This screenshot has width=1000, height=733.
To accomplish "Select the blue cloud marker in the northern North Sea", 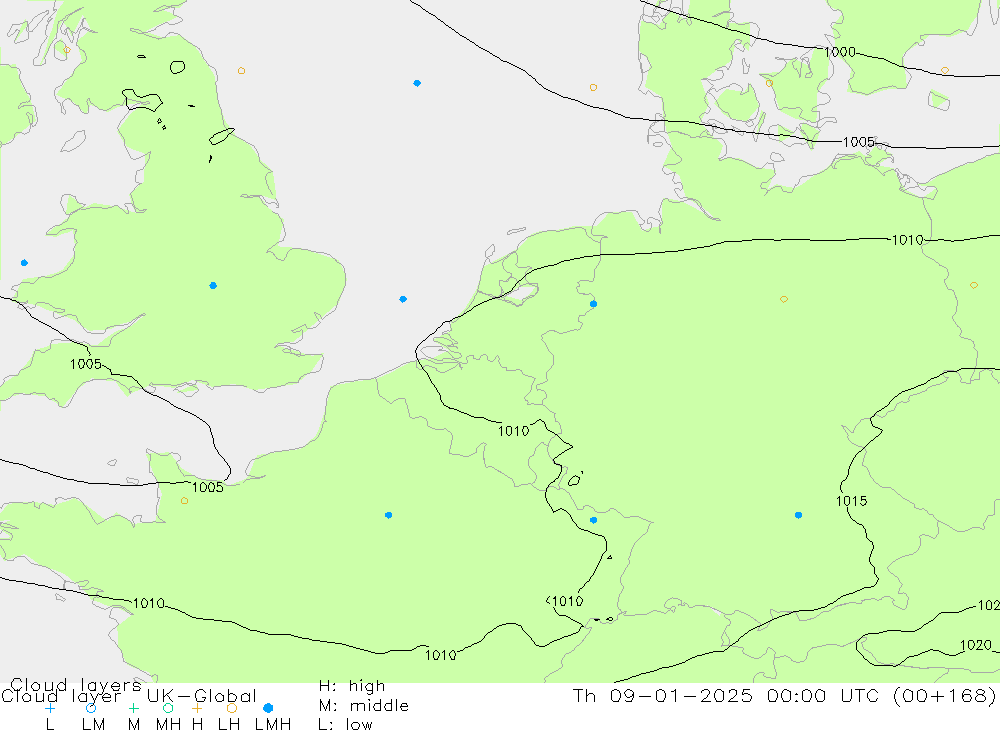I will 417,83.
